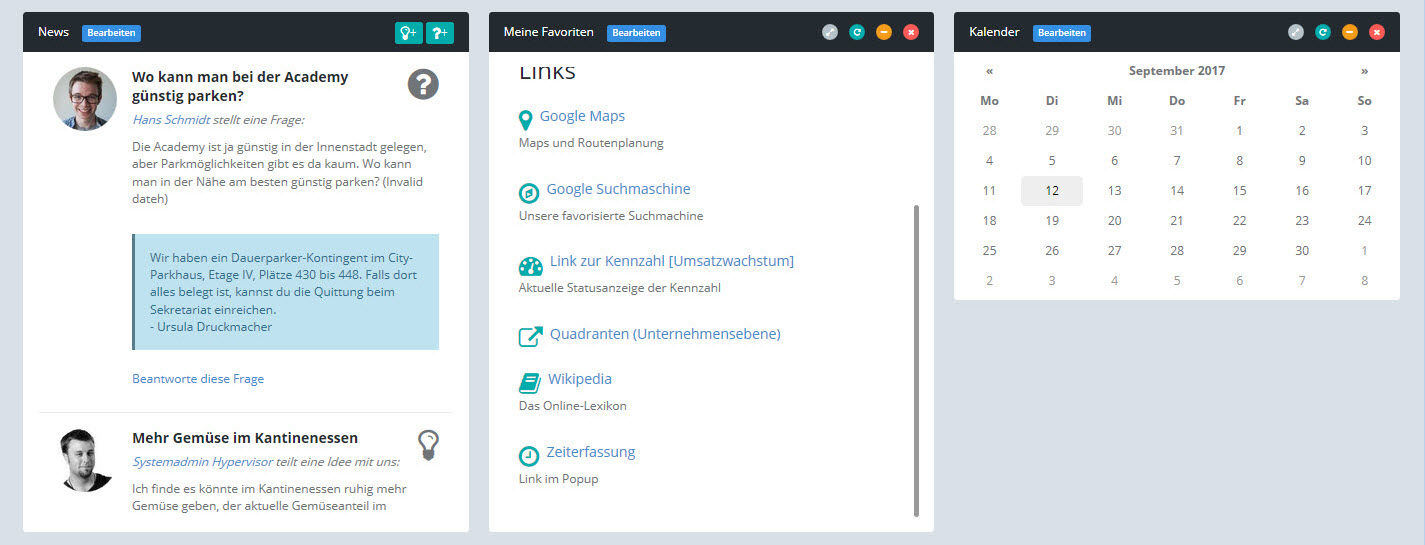The height and width of the screenshot is (545, 1425).
Task: Click the gray resize icon on Kalender widget
Action: tap(1295, 32)
